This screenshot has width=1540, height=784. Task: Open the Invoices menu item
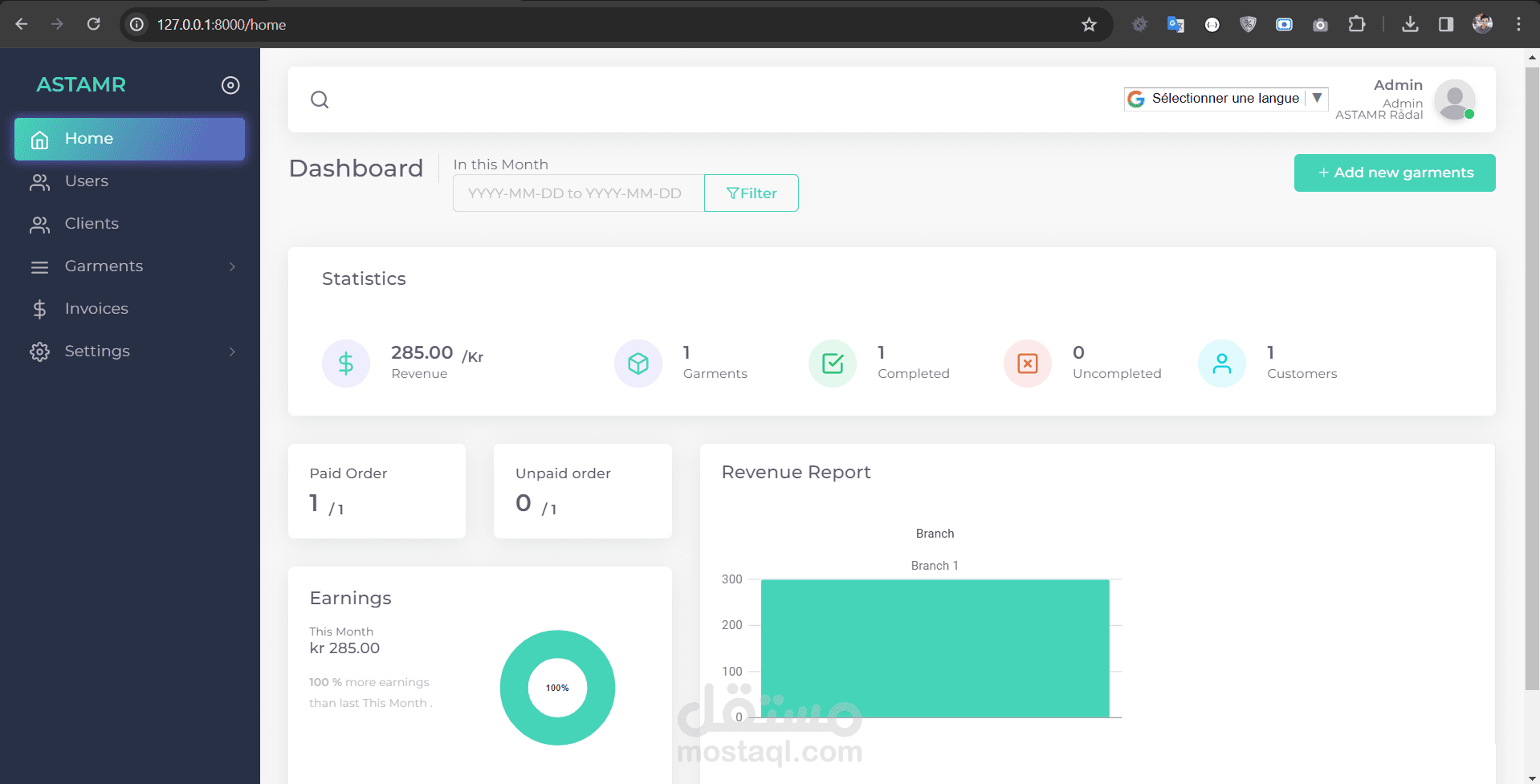(129, 309)
